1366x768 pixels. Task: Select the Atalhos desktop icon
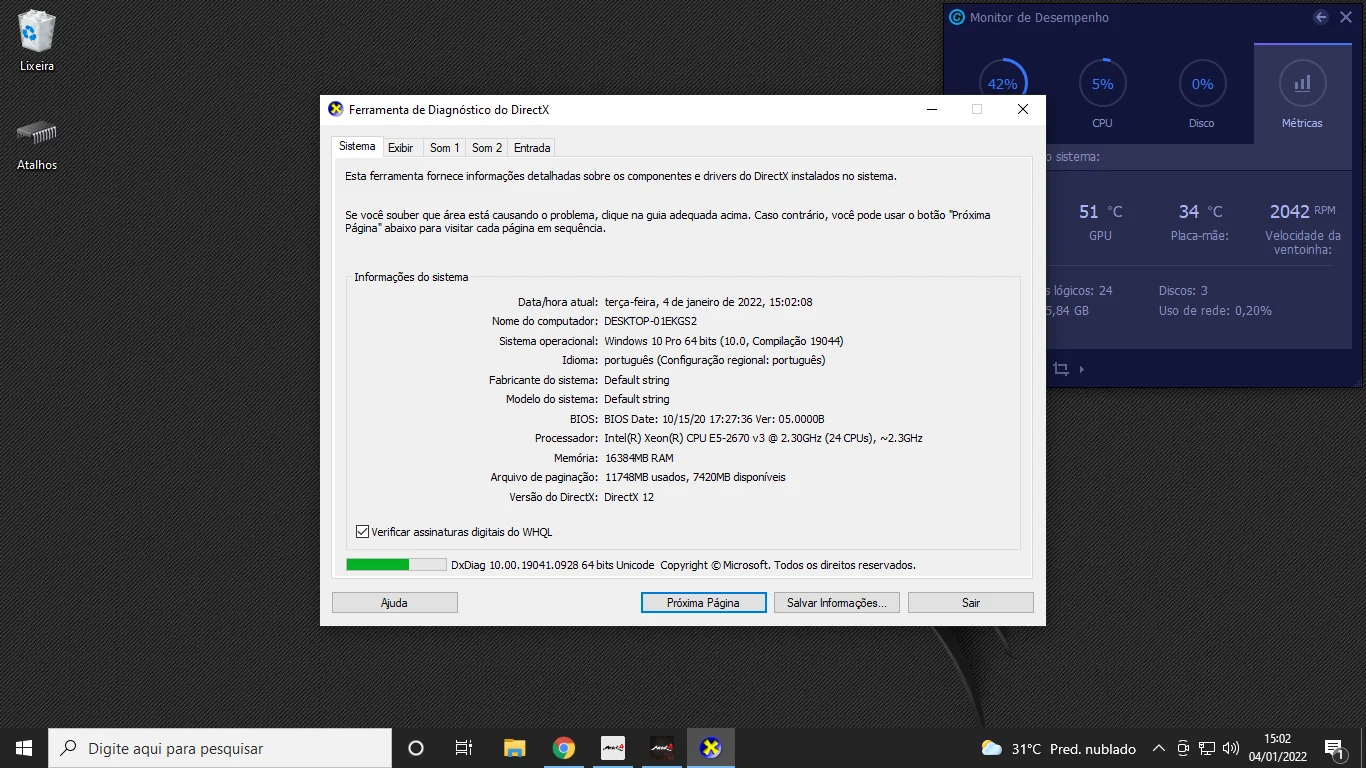click(37, 144)
